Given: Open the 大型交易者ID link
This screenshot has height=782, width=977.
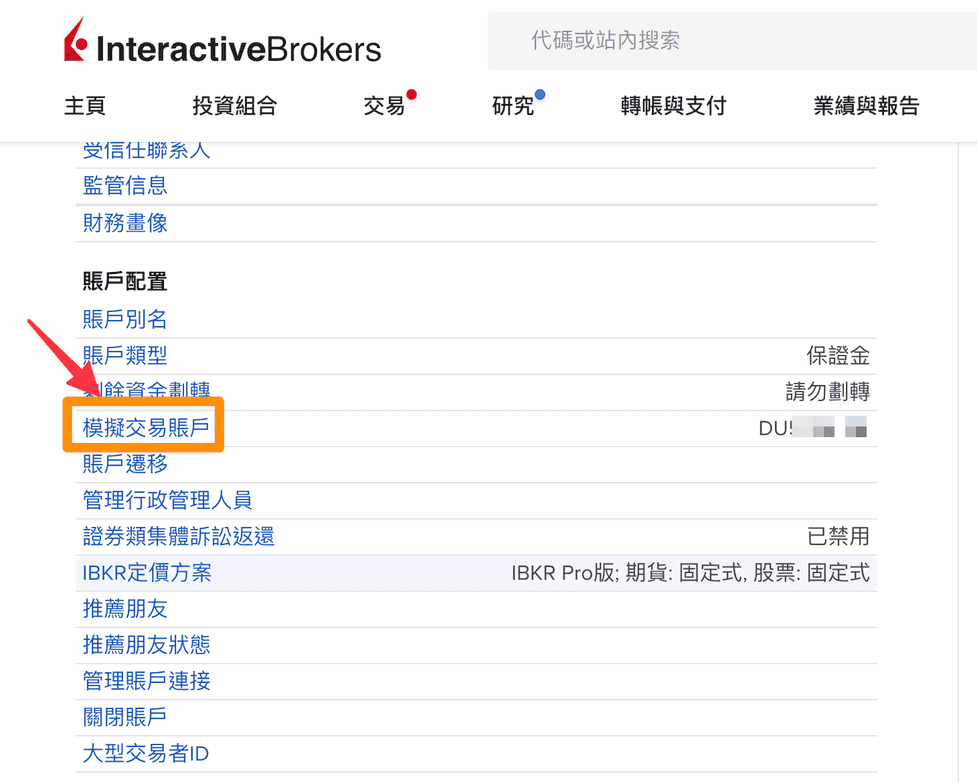Looking at the screenshot, I should (145, 753).
